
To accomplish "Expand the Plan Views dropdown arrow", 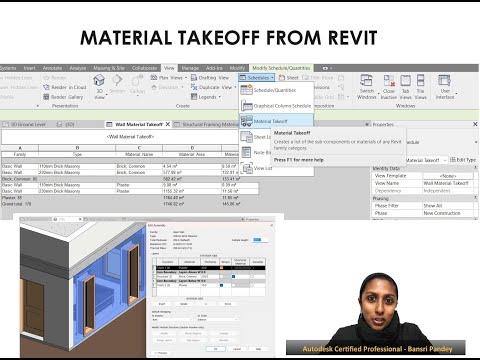I will (186, 78).
